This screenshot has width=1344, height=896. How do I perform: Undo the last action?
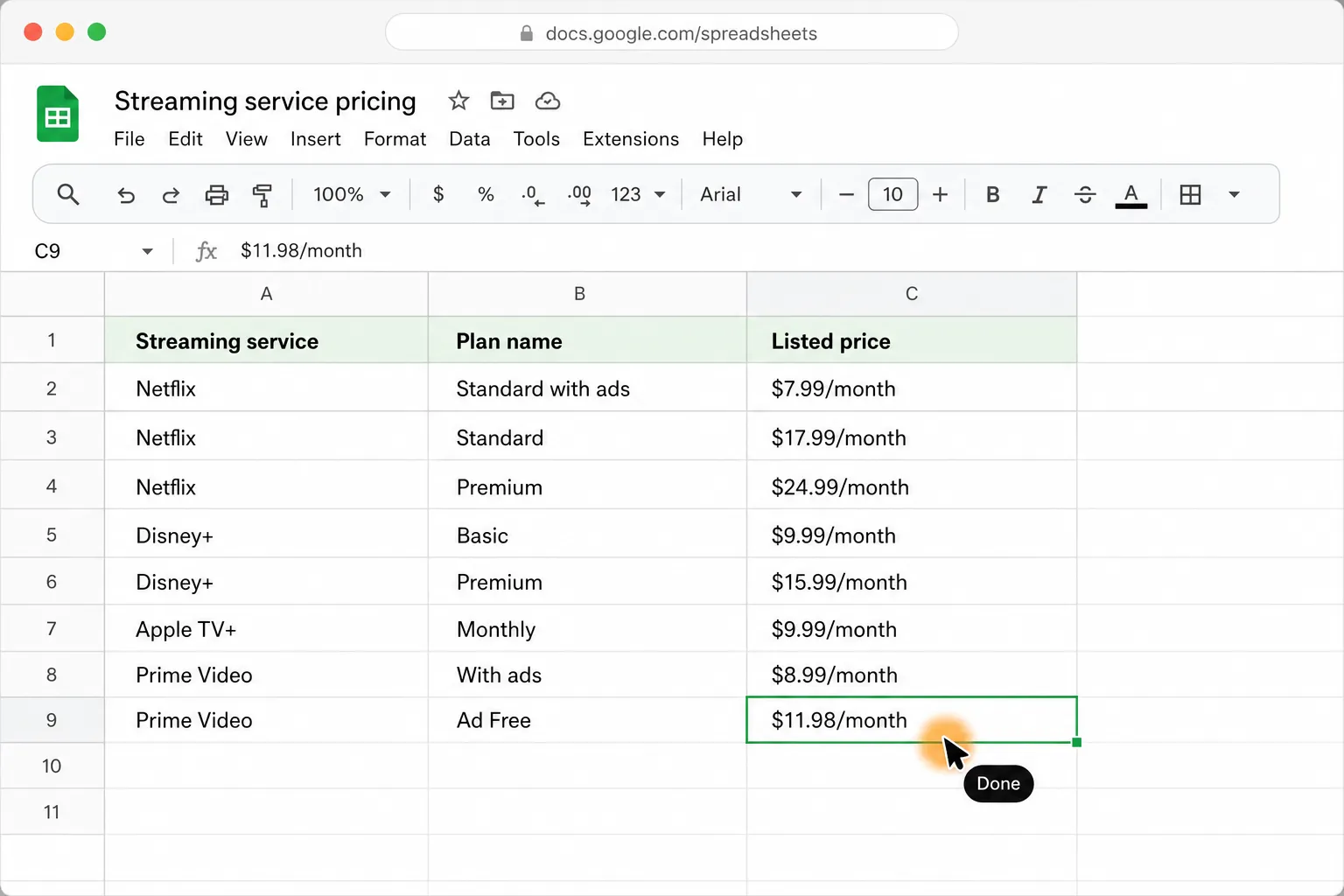tap(126, 194)
